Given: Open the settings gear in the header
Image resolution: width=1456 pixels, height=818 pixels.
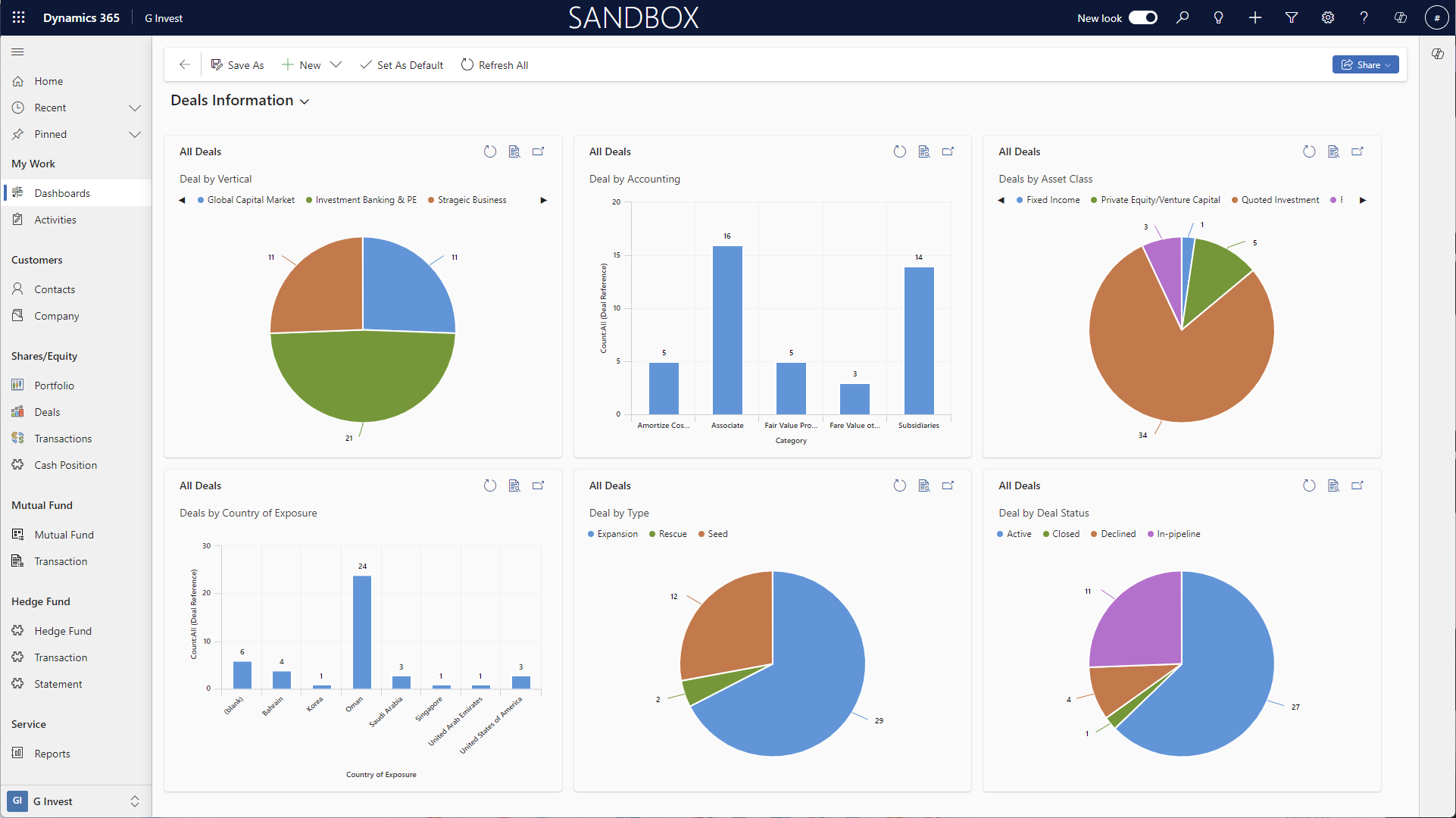Looking at the screenshot, I should (1328, 17).
